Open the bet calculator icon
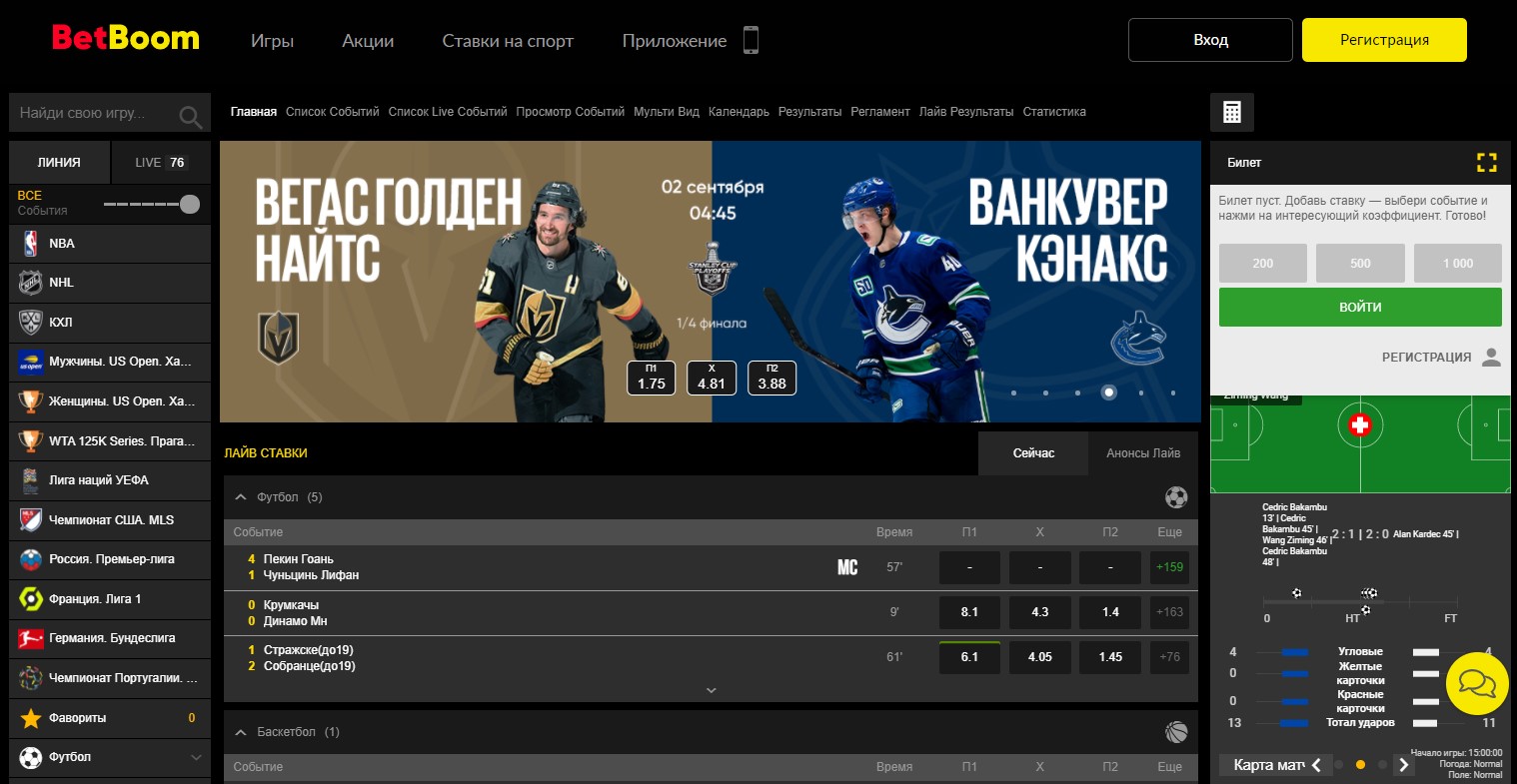 [1232, 113]
